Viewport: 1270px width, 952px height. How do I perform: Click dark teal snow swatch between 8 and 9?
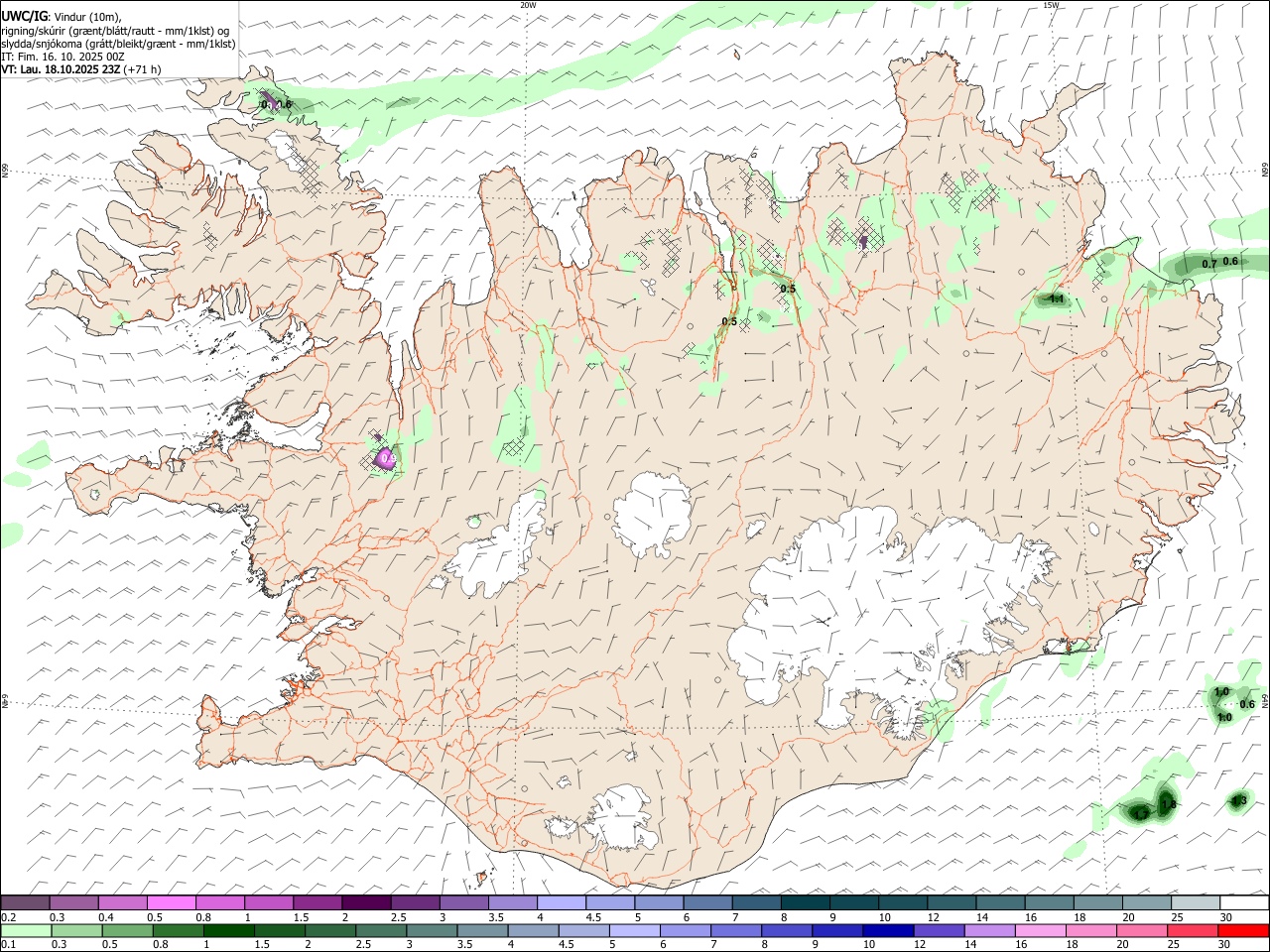tap(805, 903)
